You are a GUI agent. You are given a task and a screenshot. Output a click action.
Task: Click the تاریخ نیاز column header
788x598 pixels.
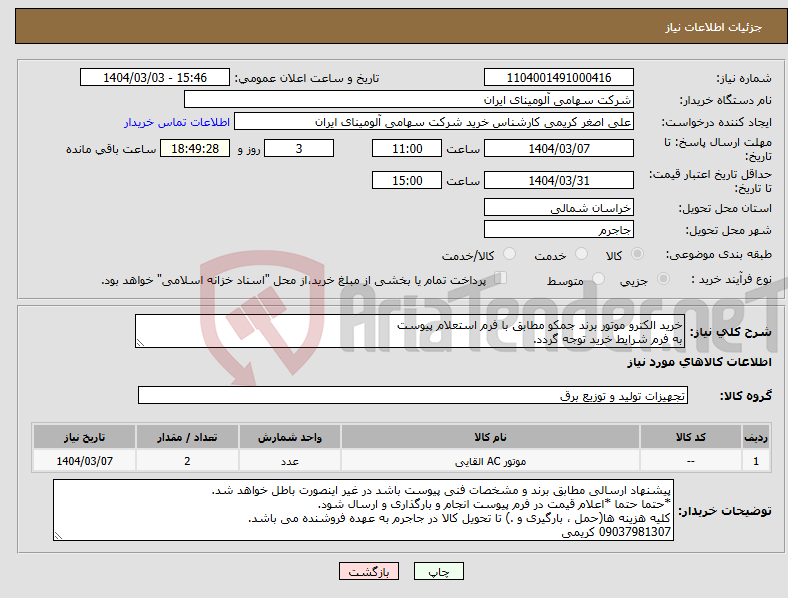point(84,437)
